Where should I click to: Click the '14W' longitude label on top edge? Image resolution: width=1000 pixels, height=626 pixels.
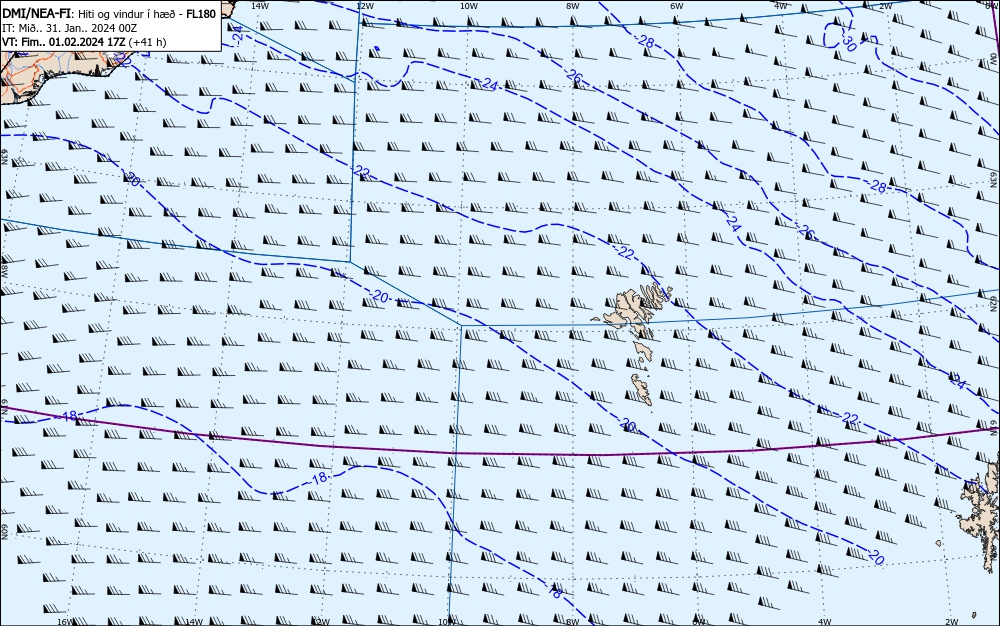pyautogui.click(x=260, y=5)
